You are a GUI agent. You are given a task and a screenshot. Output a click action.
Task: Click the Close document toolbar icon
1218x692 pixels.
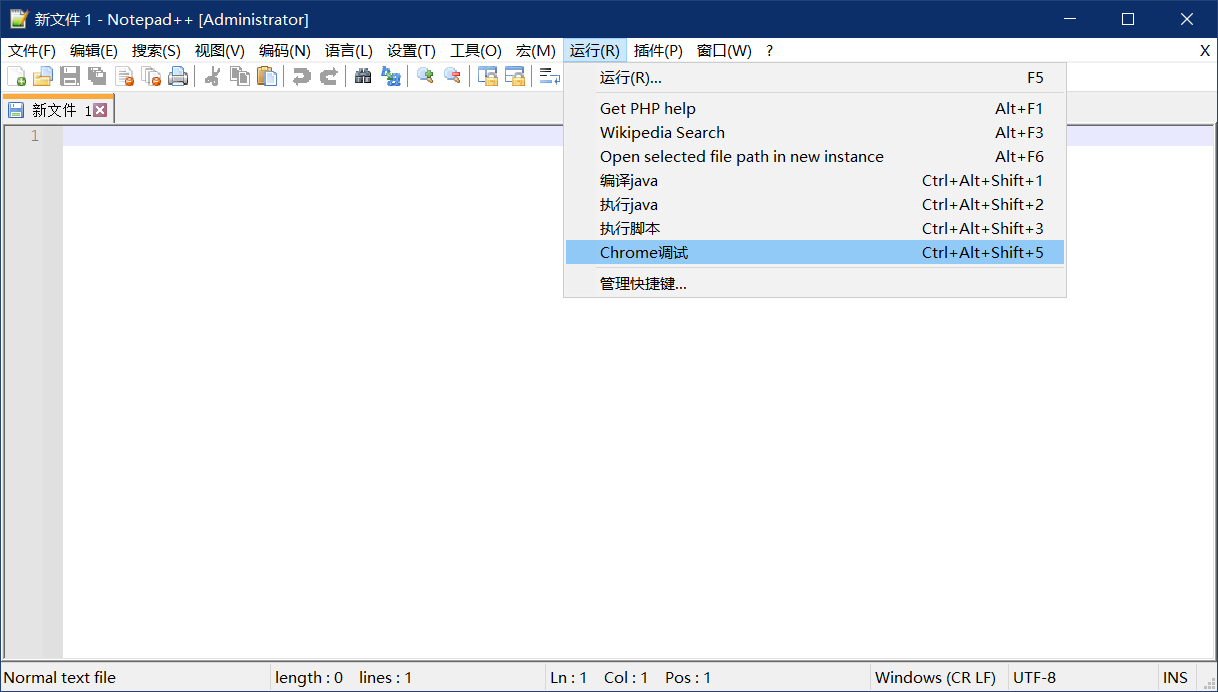pos(124,76)
